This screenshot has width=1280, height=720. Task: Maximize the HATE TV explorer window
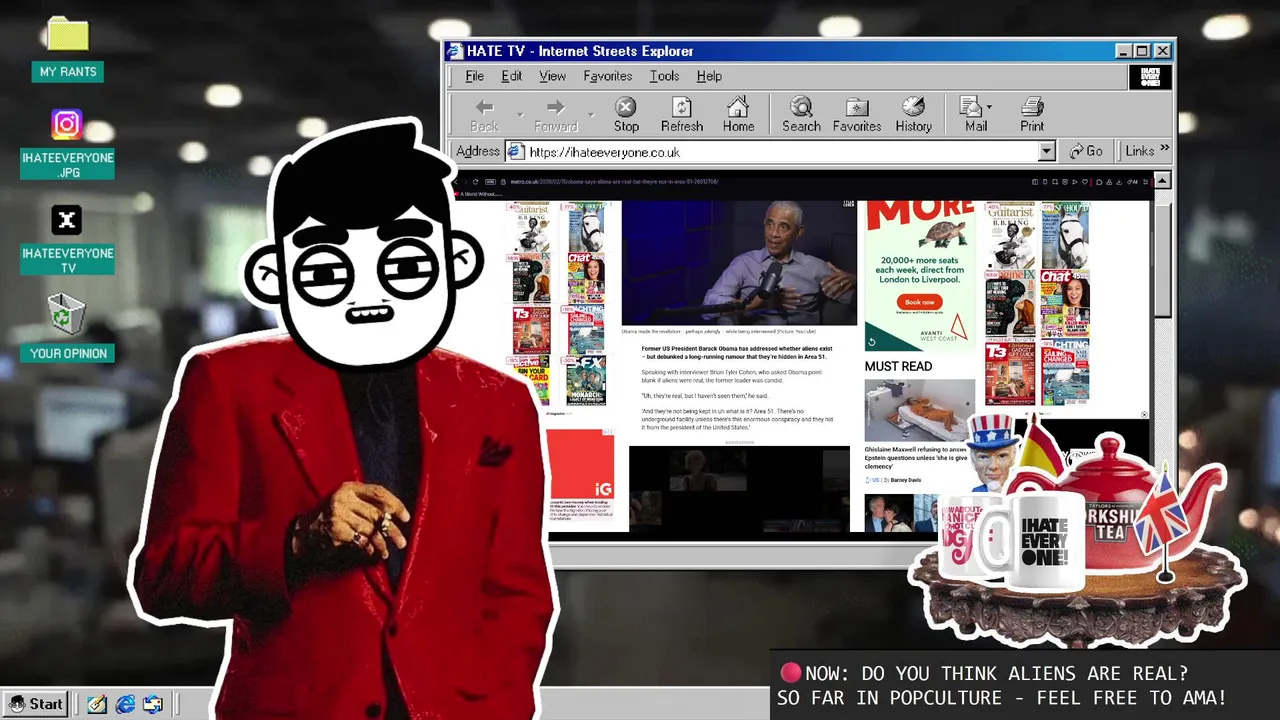tap(1142, 51)
